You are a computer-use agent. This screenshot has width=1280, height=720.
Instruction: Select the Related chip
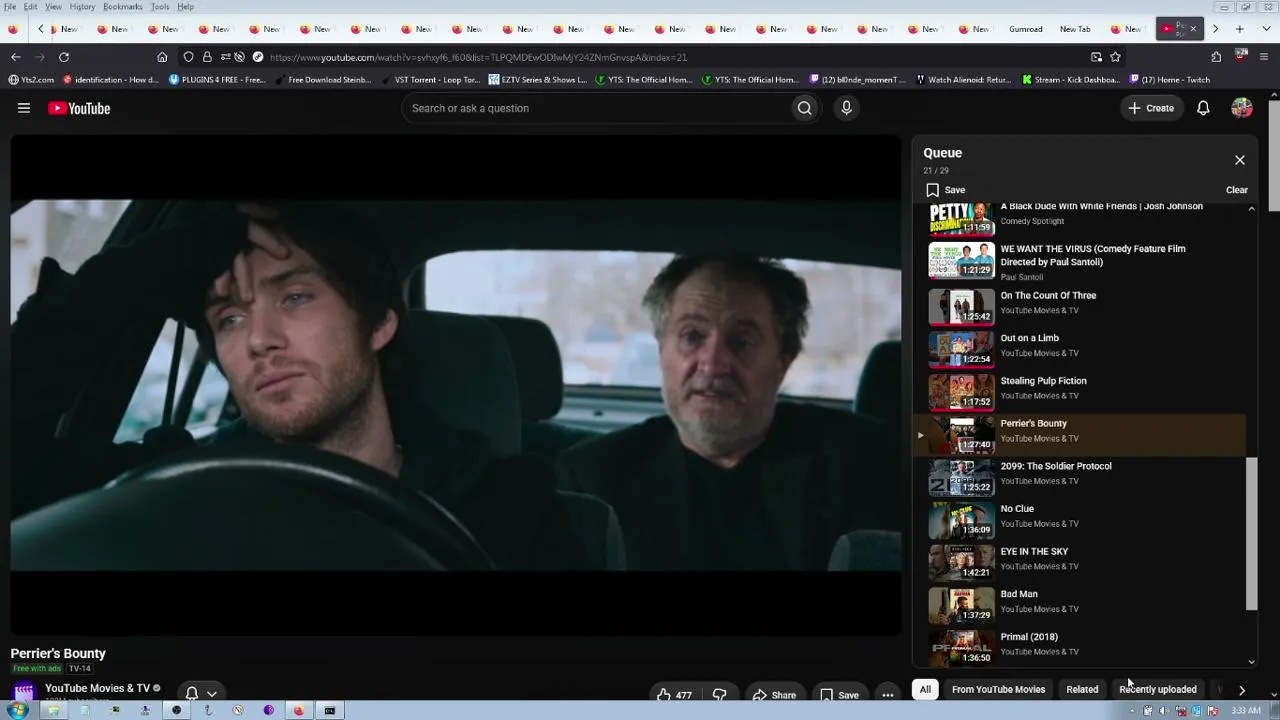(1082, 689)
